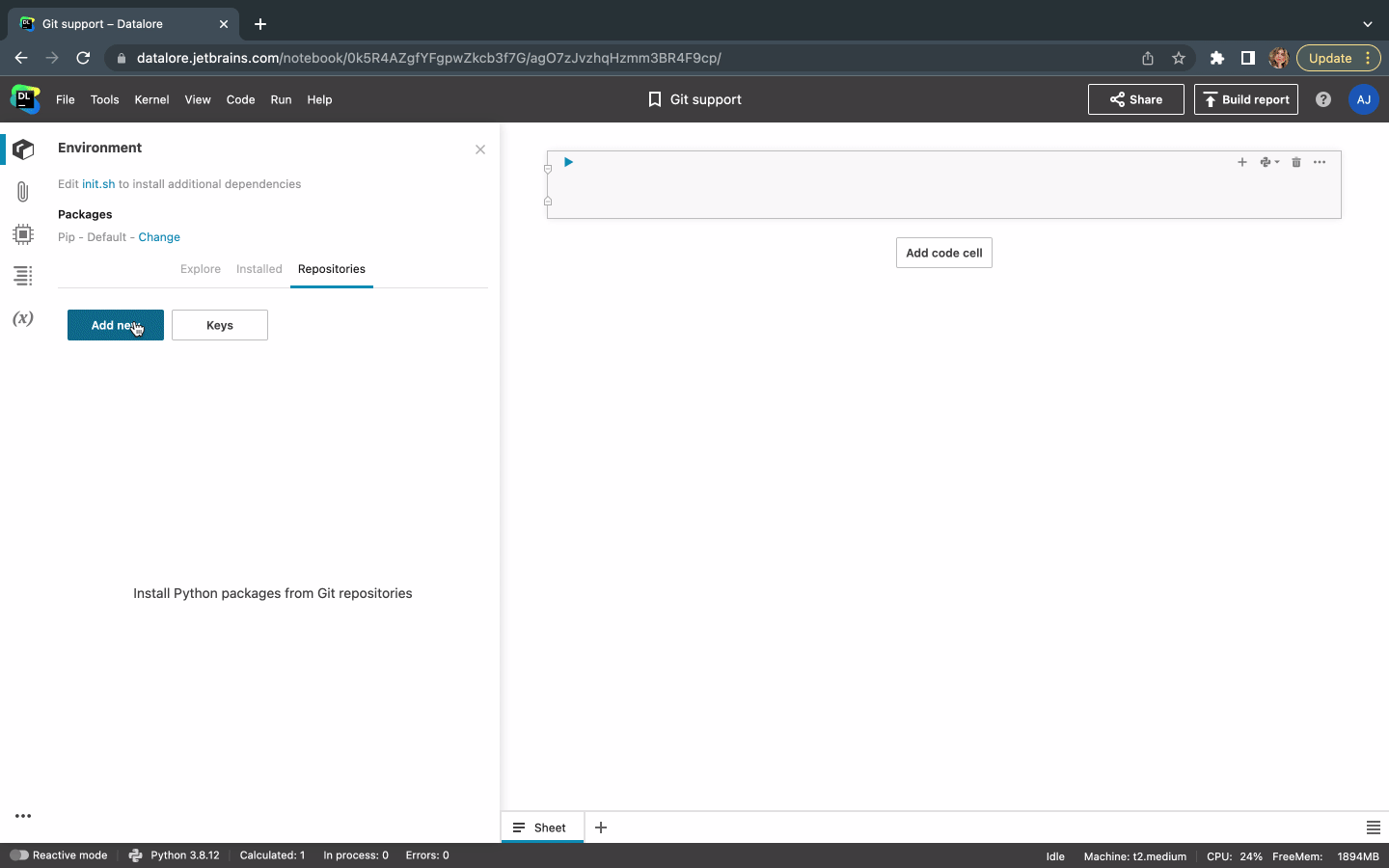Open the Datalore home logo

(25, 99)
